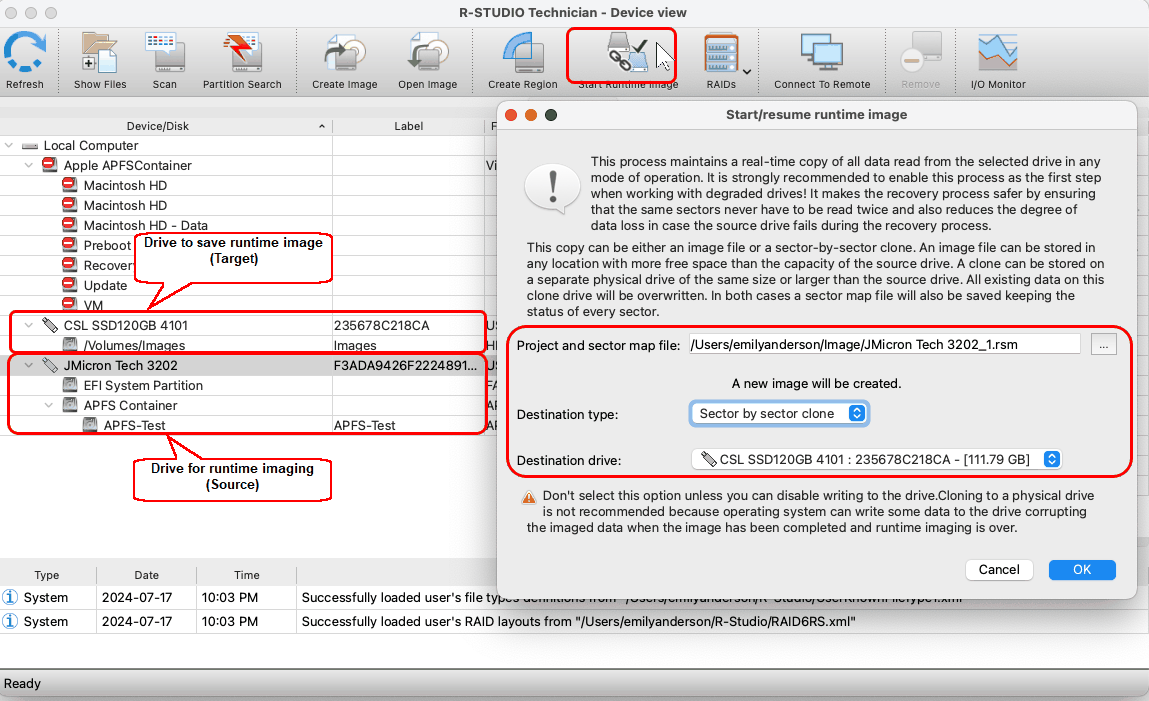
Task: Select the RAID layouts loaded log entry
Action: point(574,621)
